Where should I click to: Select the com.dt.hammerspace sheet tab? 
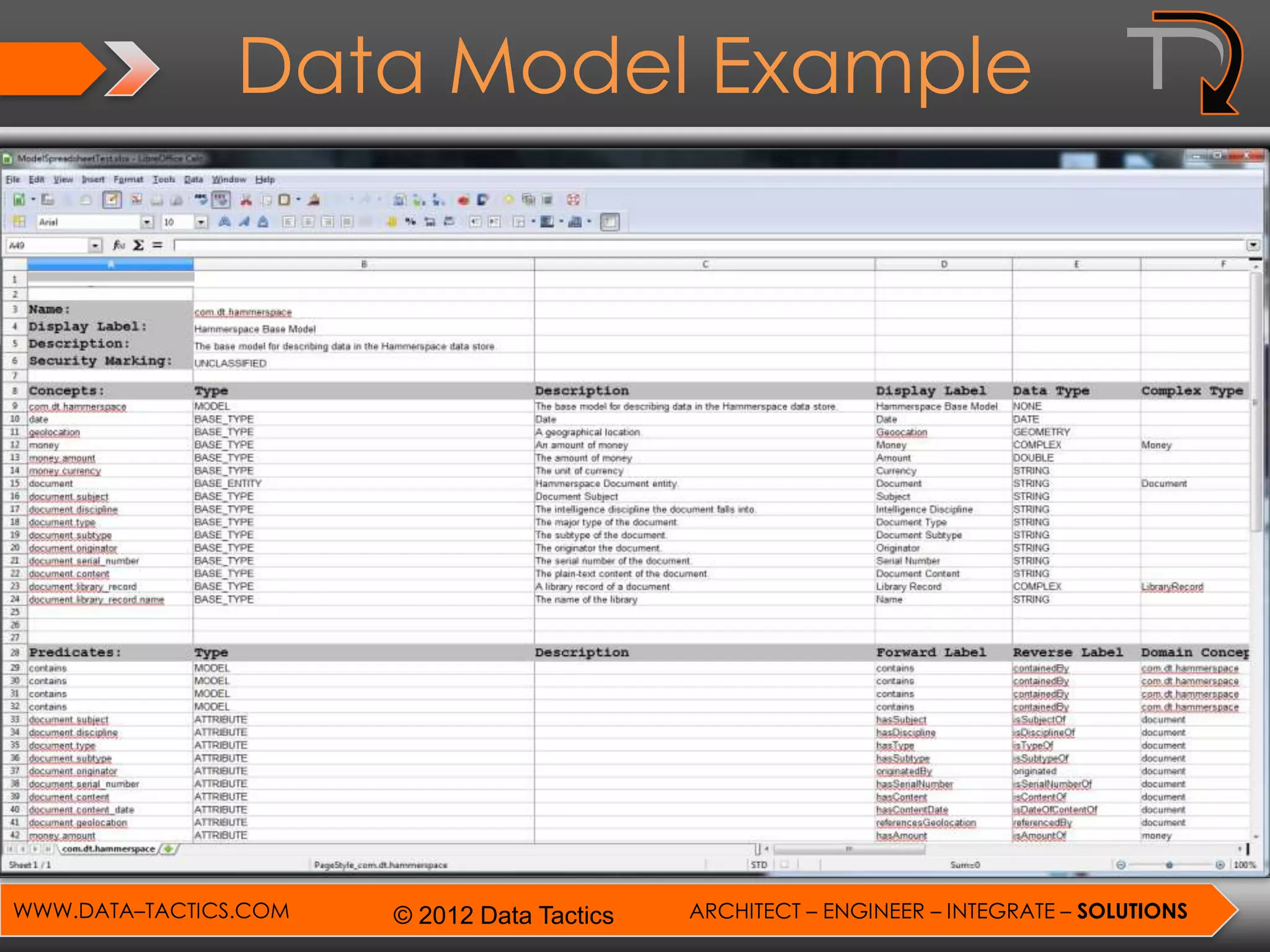(x=109, y=848)
